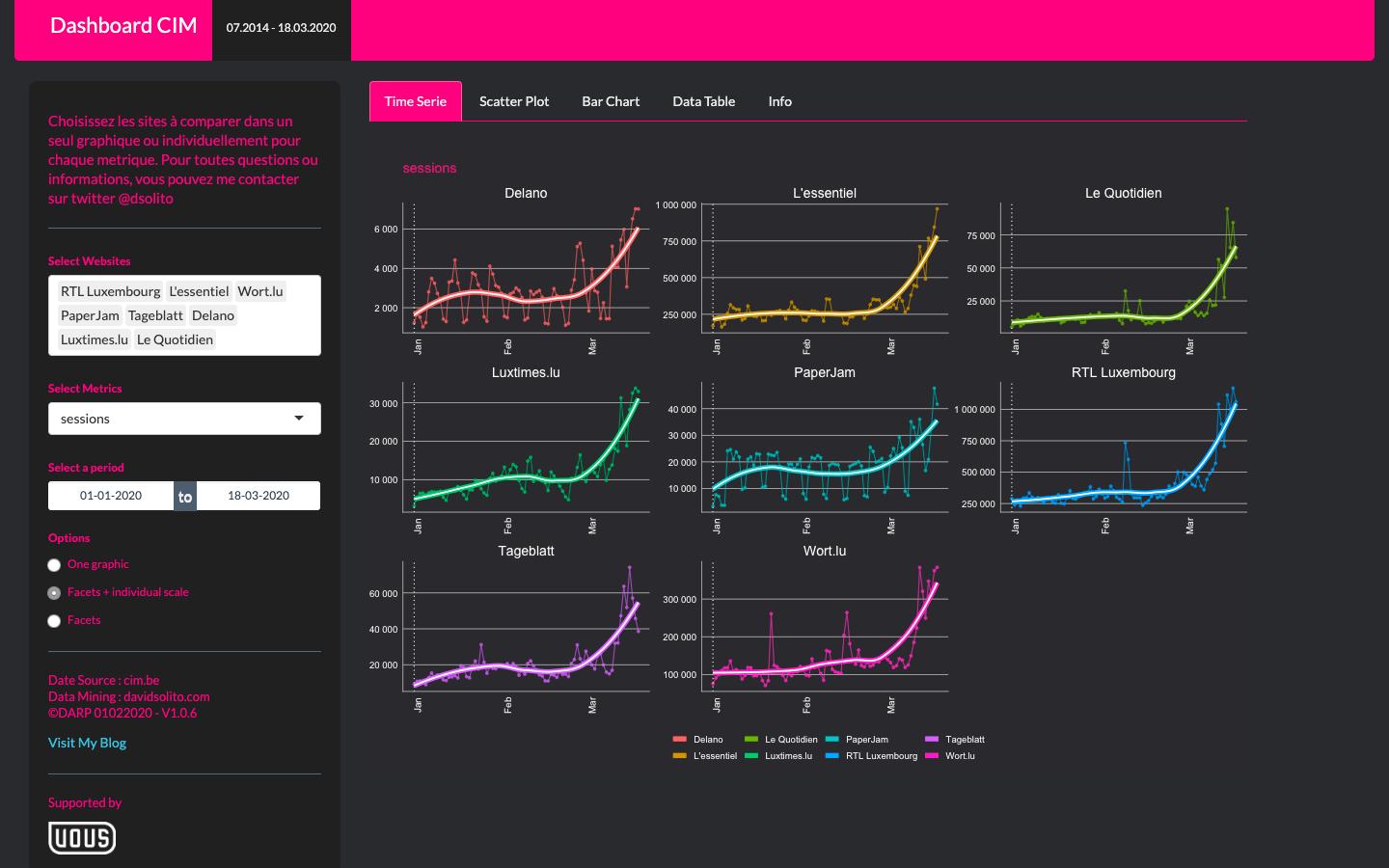The width and height of the screenshot is (1389, 868).
Task: Select the One graphic radio option
Action: pyautogui.click(x=55, y=565)
